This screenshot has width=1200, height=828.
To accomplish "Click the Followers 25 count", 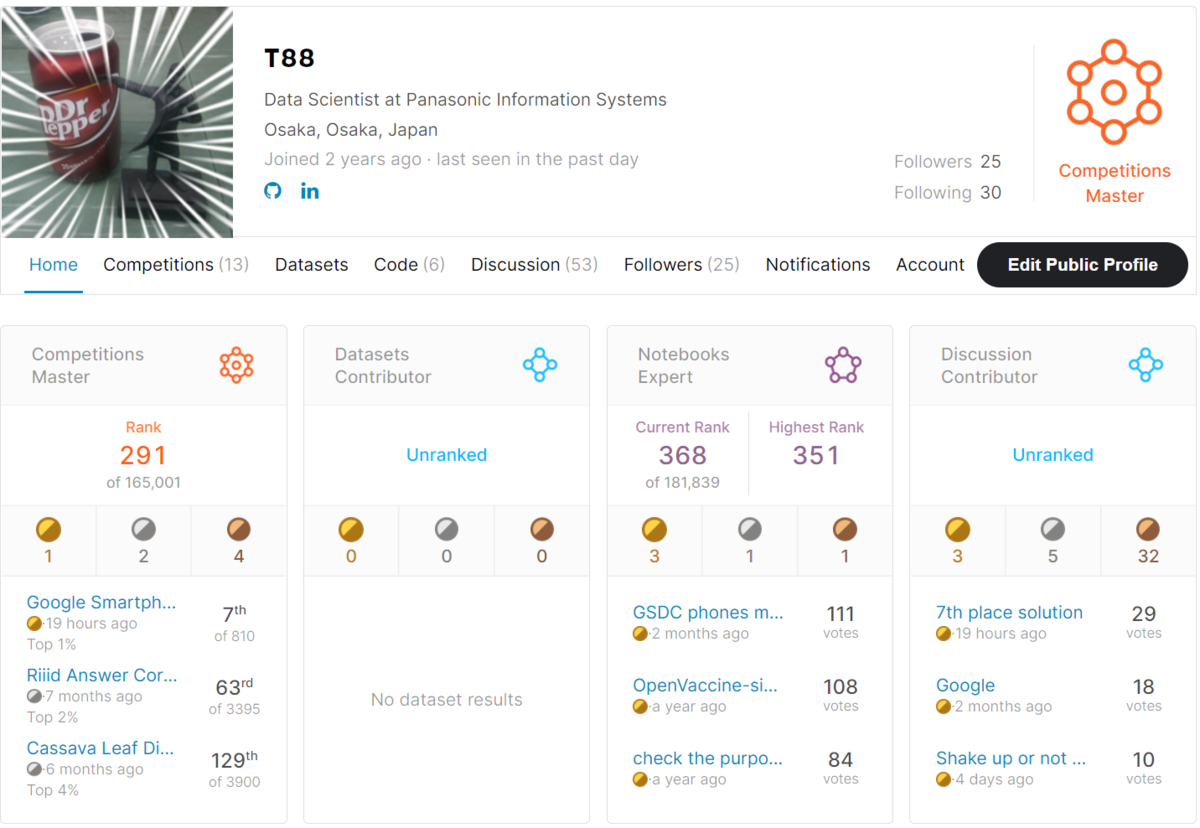I will pyautogui.click(x=947, y=161).
